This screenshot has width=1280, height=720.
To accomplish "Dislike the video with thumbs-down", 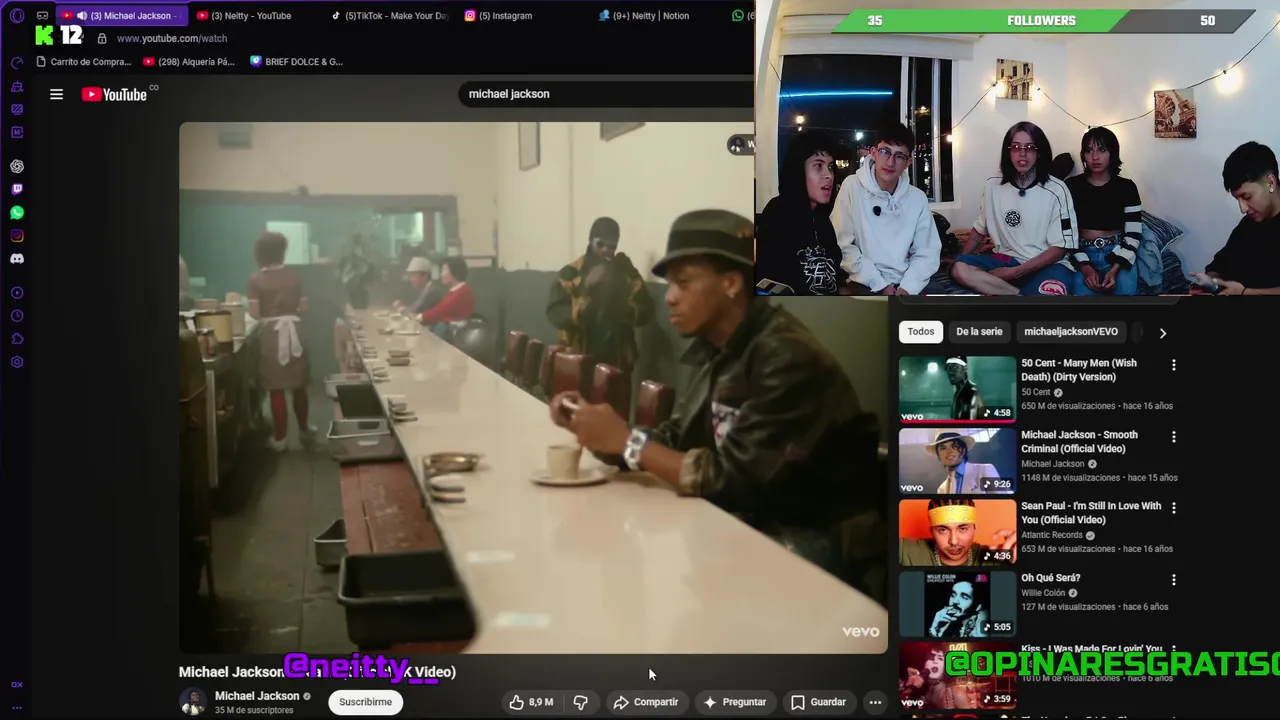I will (580, 702).
